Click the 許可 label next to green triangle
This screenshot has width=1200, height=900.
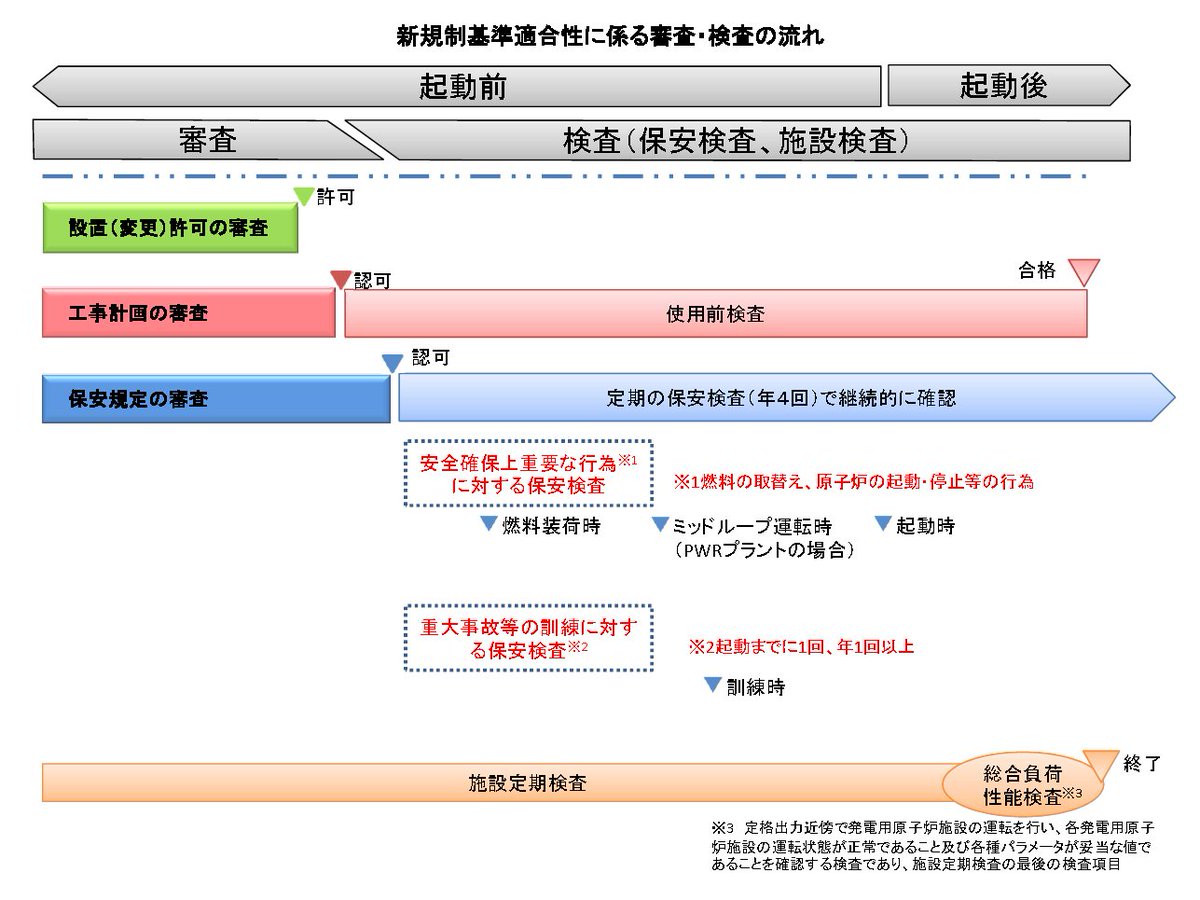click(x=335, y=198)
